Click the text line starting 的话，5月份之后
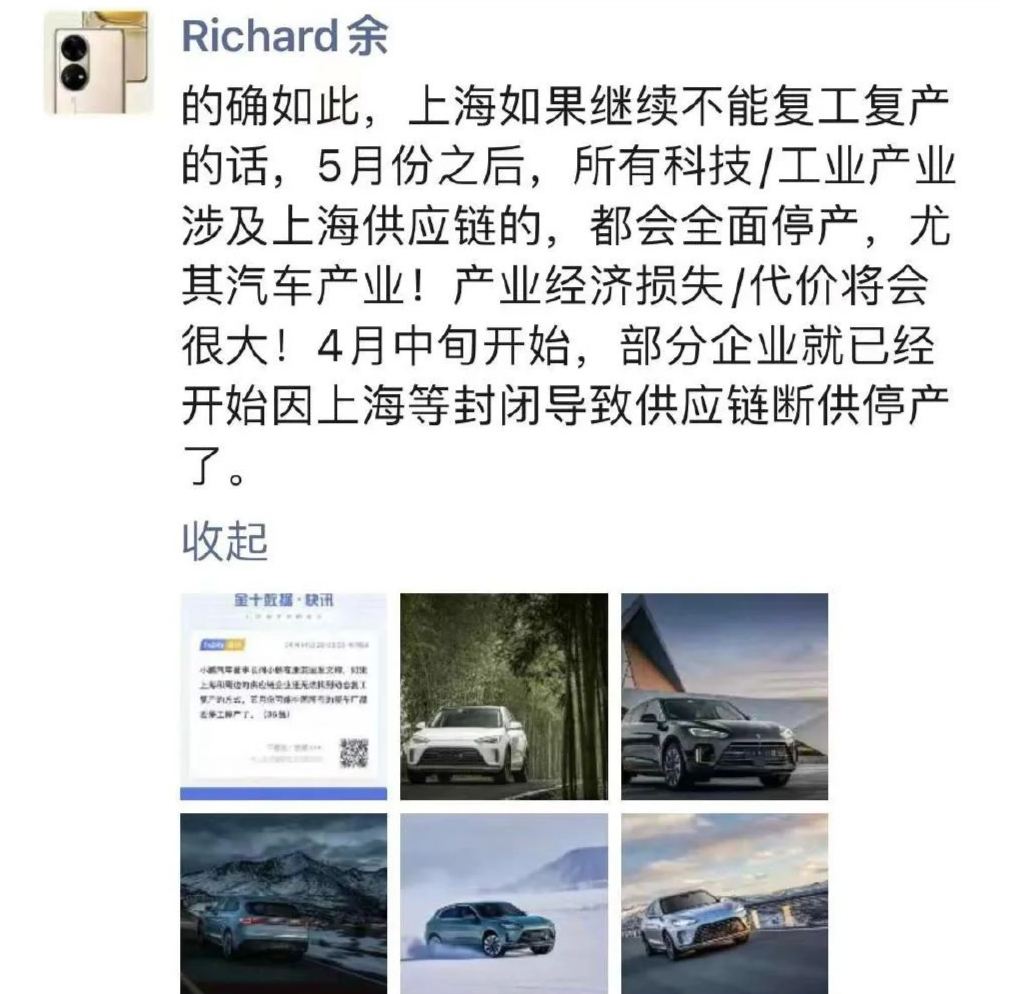The image size is (1009, 994). point(568,166)
